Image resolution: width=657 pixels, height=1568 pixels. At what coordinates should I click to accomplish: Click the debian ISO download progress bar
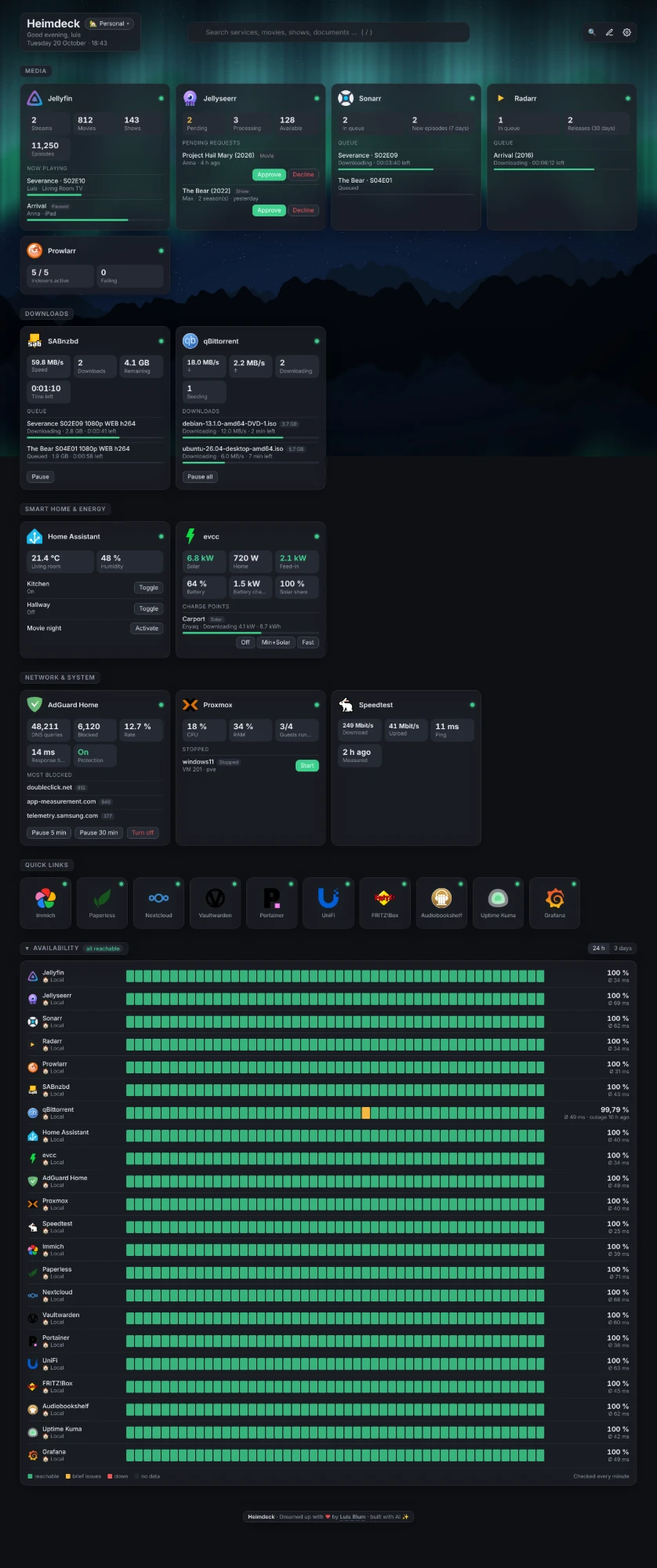coord(250,437)
